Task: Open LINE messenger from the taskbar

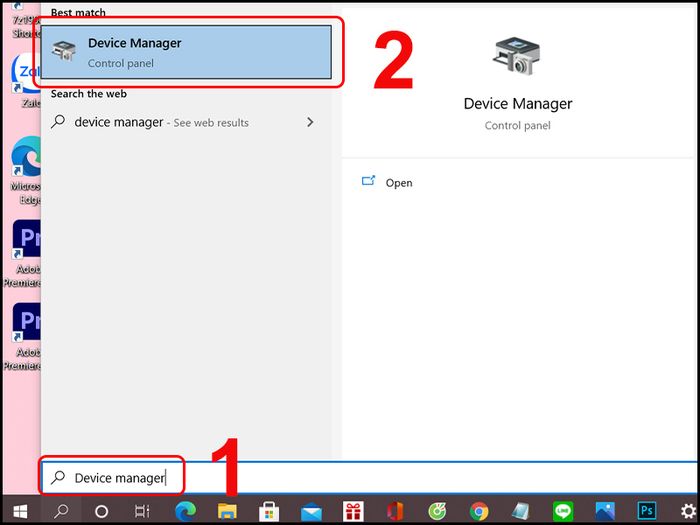Action: 562,511
